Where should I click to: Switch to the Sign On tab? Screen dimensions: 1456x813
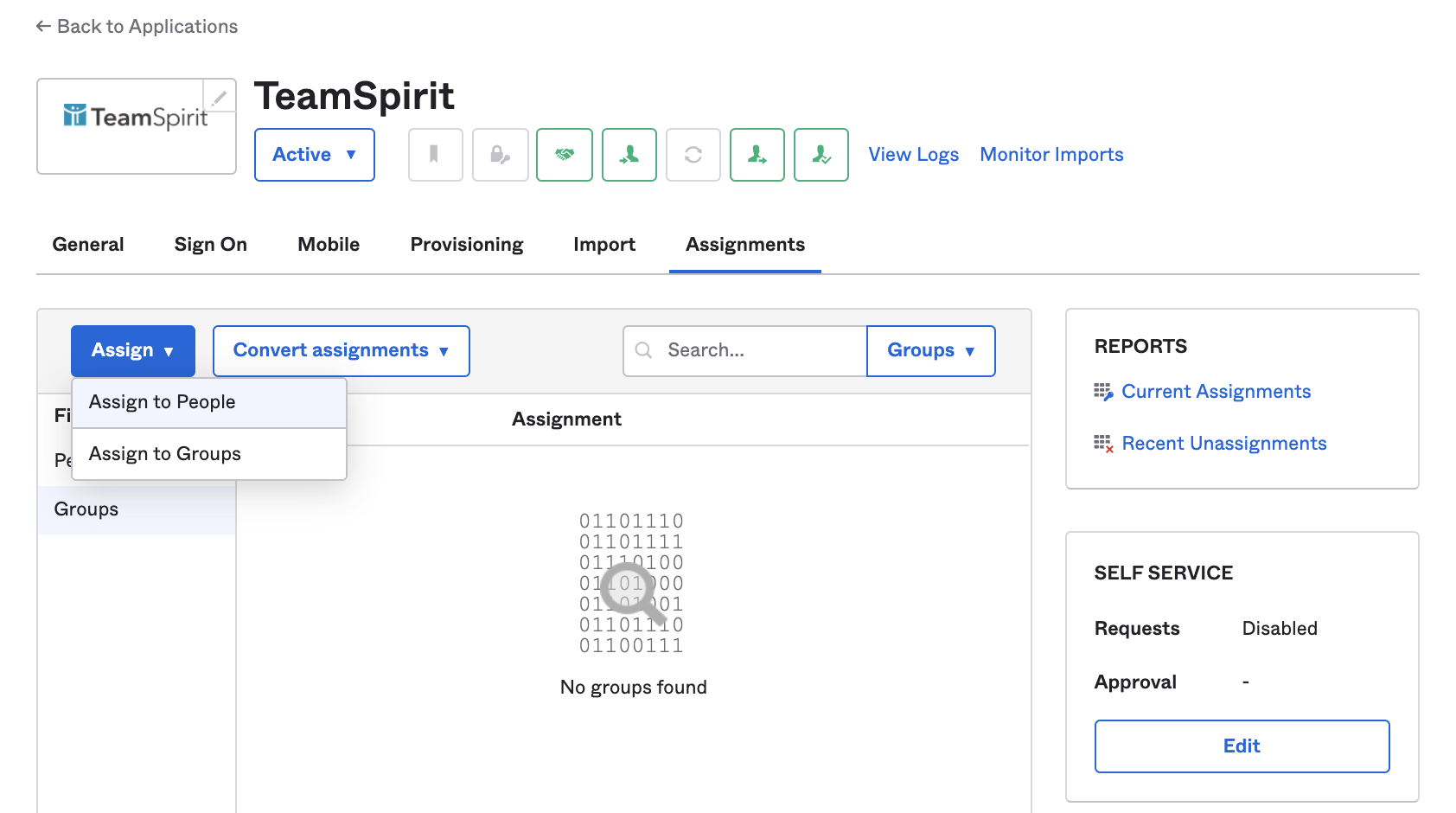point(210,245)
